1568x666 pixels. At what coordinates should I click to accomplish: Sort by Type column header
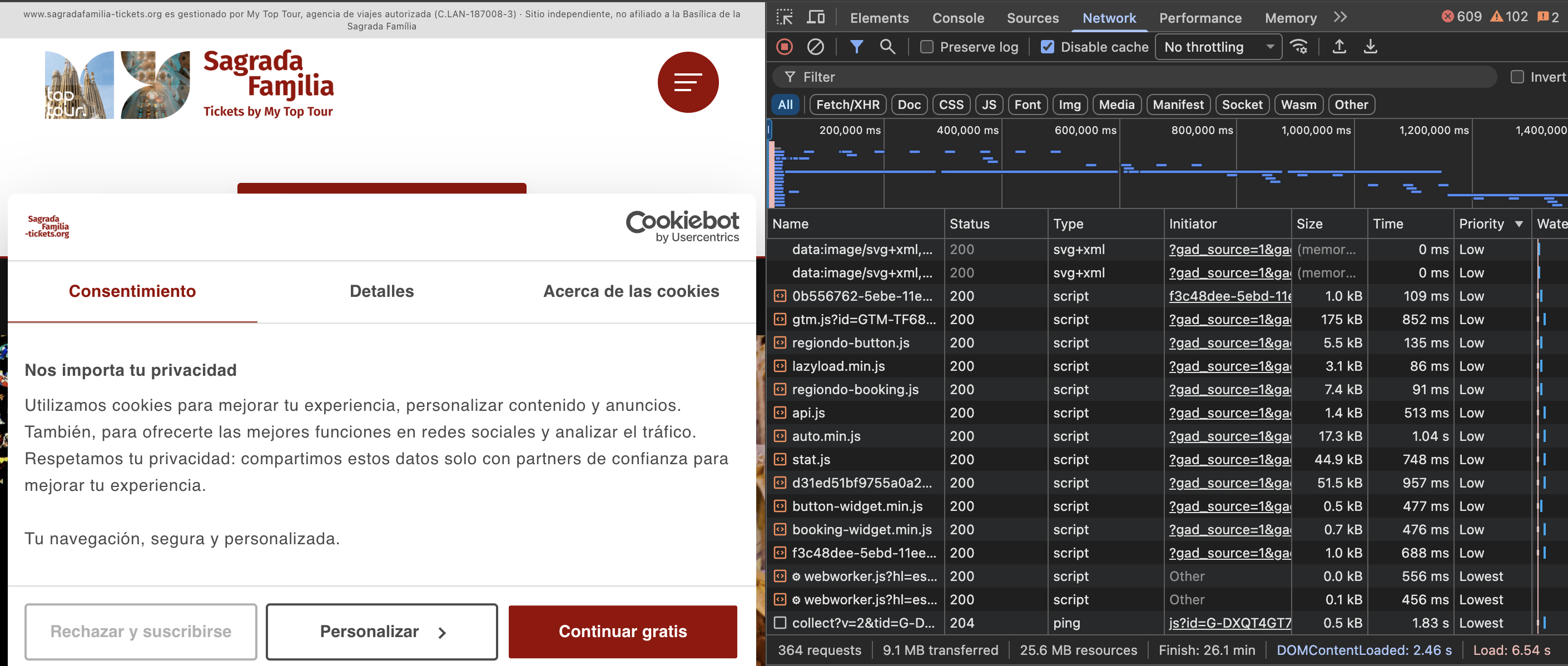click(1105, 223)
